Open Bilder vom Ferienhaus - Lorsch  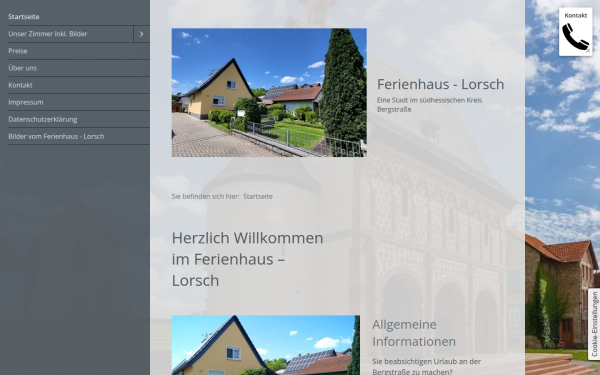tap(78, 136)
